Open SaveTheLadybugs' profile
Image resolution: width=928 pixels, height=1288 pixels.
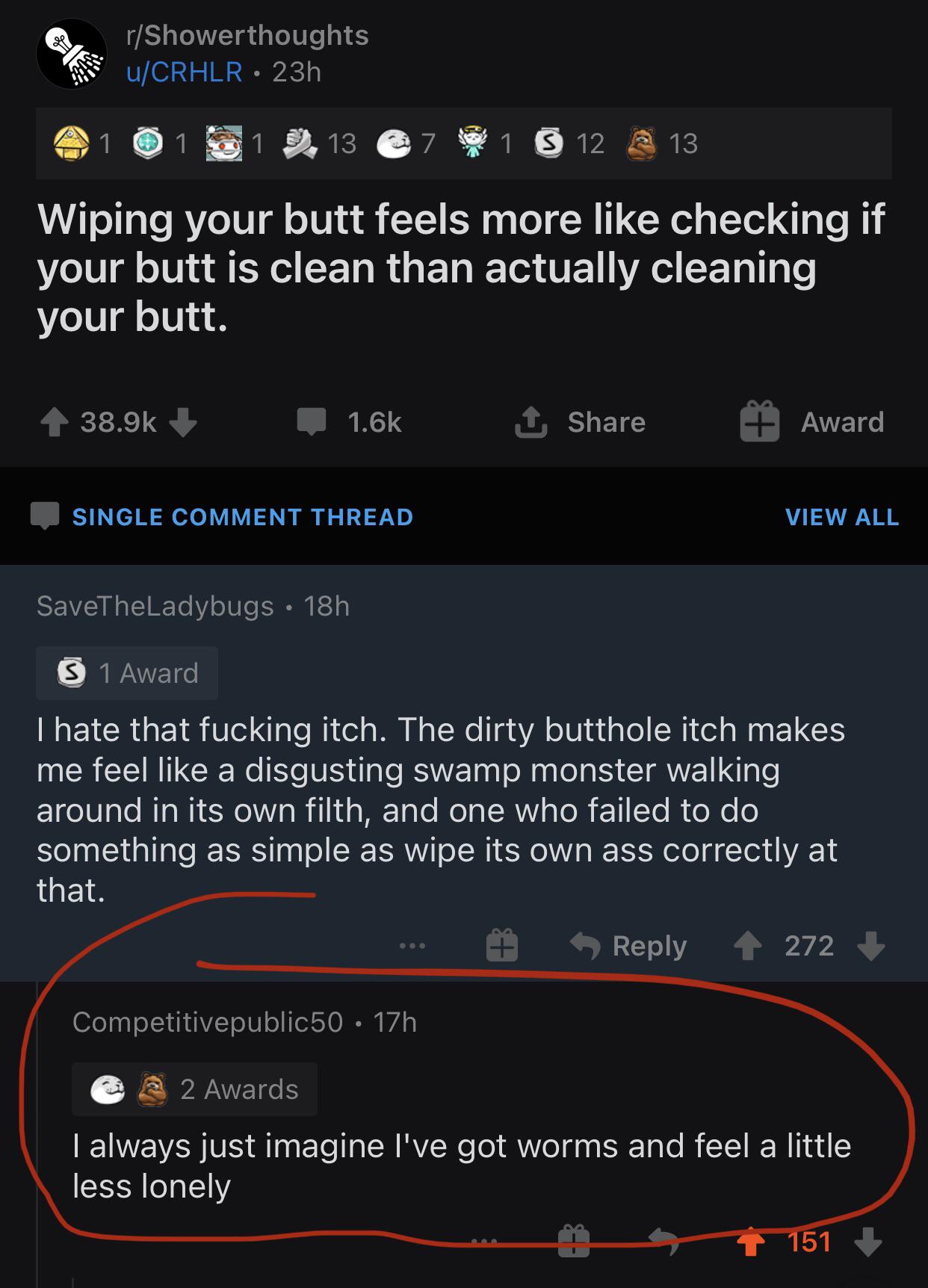(x=155, y=606)
